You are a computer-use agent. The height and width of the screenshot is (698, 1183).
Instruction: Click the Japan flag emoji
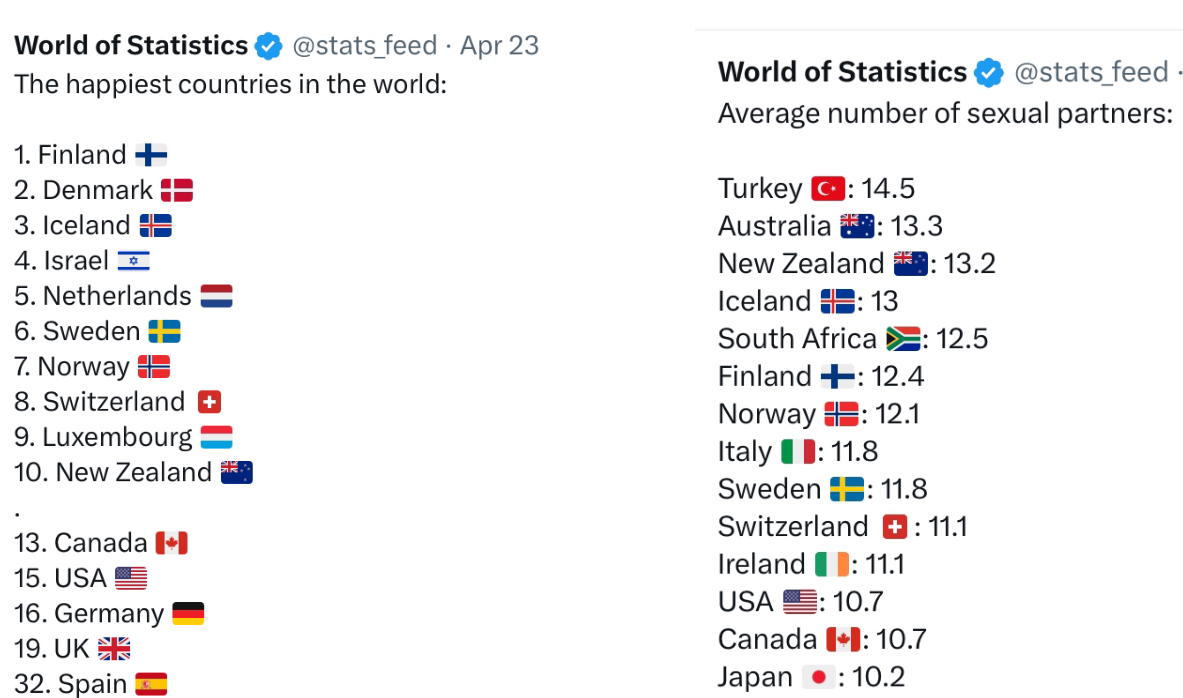tap(819, 678)
